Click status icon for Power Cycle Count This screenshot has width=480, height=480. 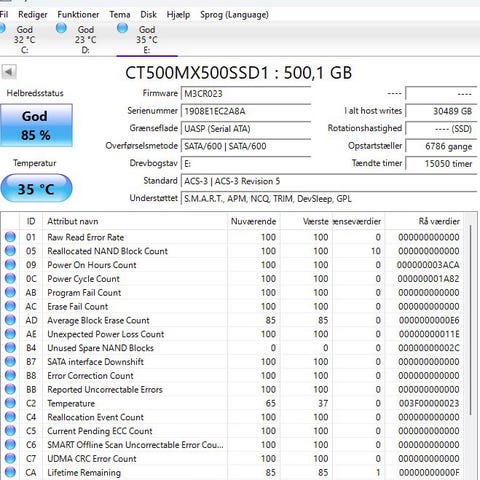pos(10,278)
